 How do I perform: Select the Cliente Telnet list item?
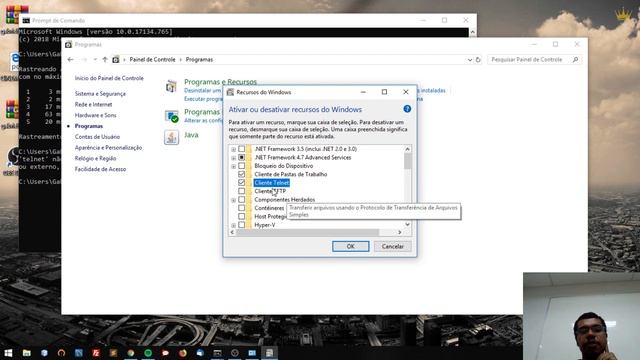pos(271,182)
